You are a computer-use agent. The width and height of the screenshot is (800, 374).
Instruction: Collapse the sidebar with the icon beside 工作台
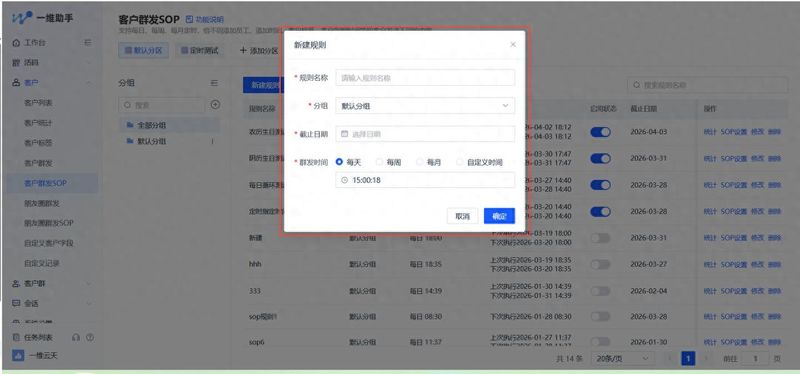click(88, 42)
